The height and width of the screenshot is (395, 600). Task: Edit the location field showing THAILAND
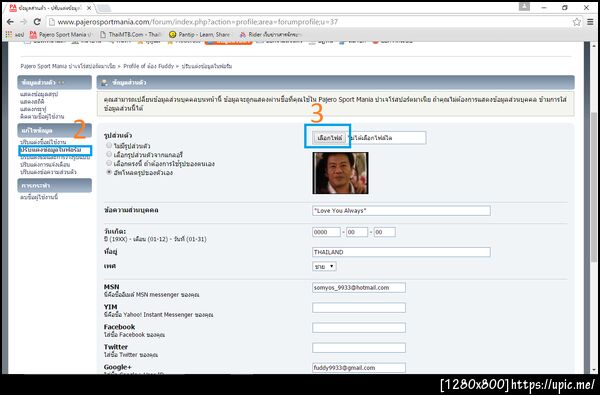point(401,252)
